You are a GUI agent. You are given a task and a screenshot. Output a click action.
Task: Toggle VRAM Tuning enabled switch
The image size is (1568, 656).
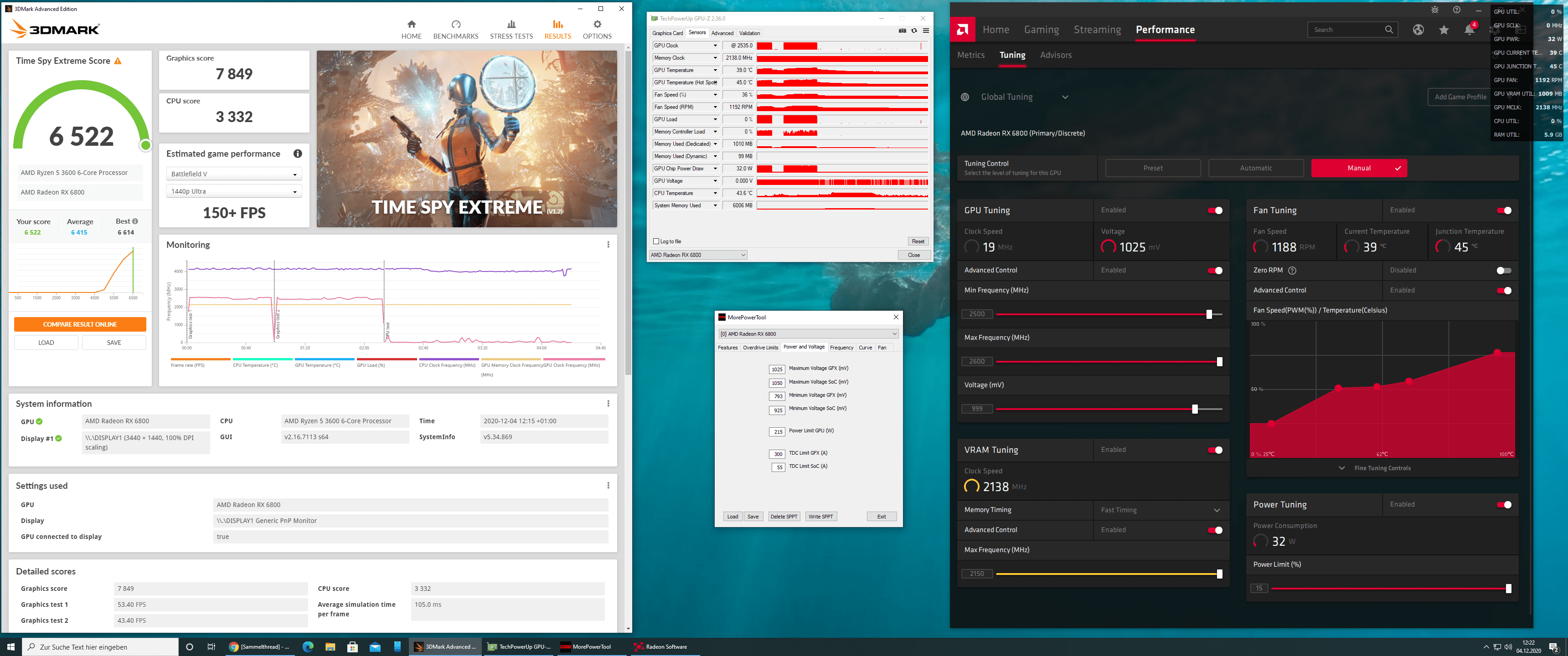pyautogui.click(x=1215, y=450)
